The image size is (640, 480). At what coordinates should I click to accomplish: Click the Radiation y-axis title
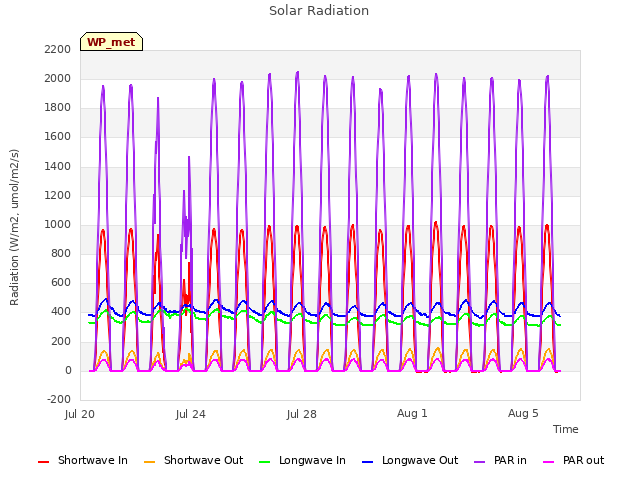14,227
